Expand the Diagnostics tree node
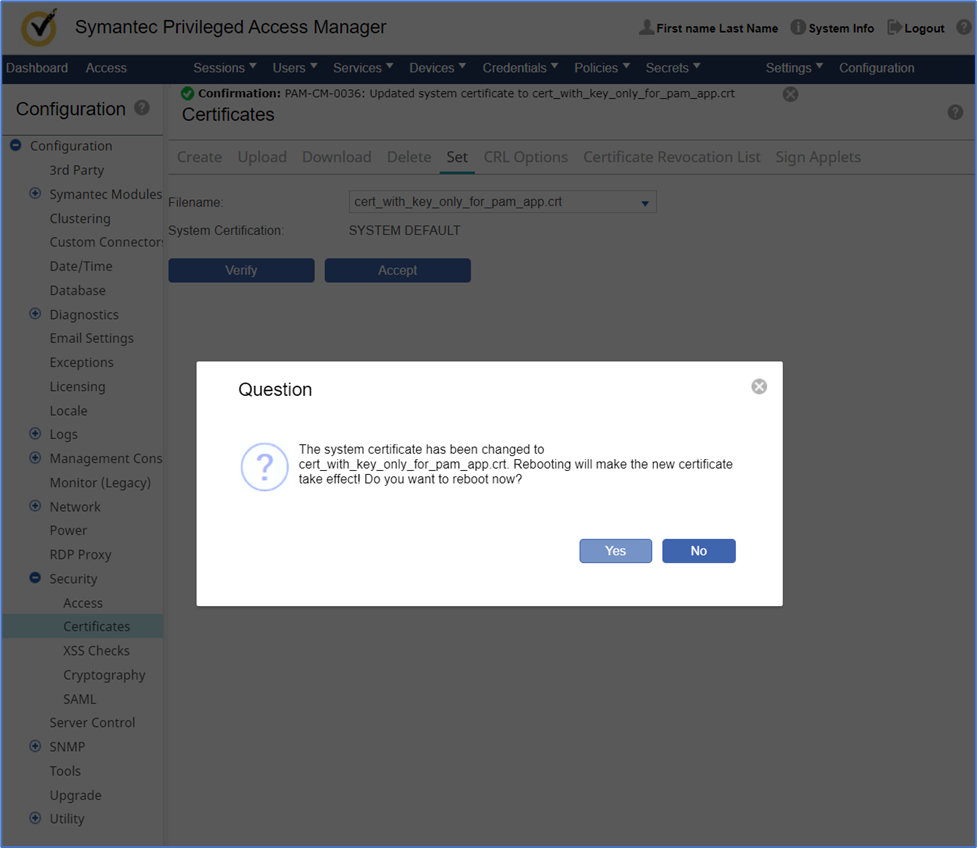Screen dimensions: 977x848 pyautogui.click(x=36, y=314)
